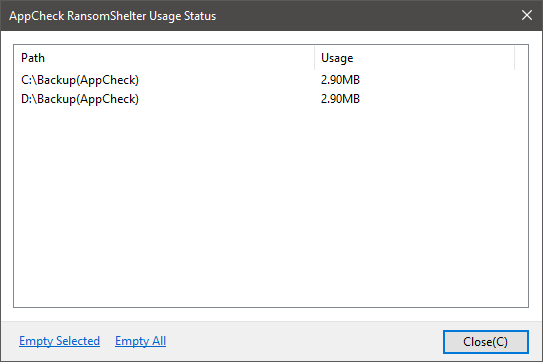Click the divider between Path and Usage headers

tap(314, 58)
